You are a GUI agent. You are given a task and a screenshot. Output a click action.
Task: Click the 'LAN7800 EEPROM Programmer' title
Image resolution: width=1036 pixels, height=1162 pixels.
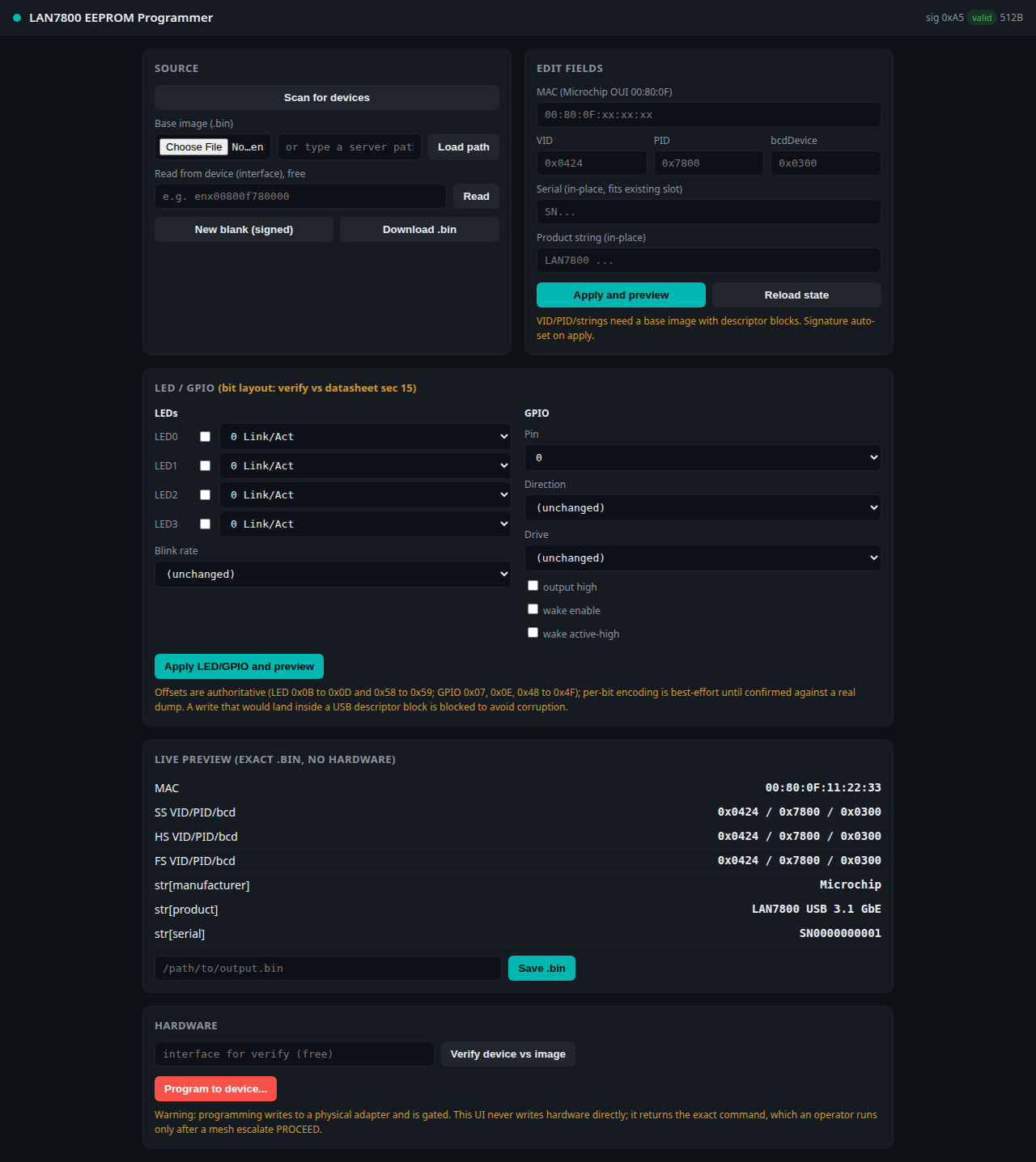pyautogui.click(x=121, y=18)
